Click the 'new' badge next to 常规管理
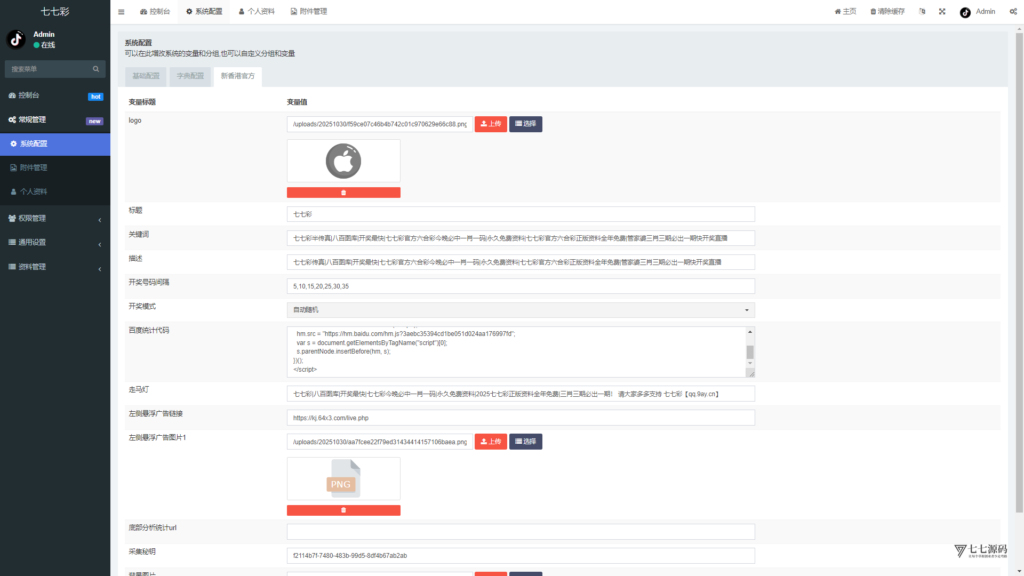 click(95, 121)
